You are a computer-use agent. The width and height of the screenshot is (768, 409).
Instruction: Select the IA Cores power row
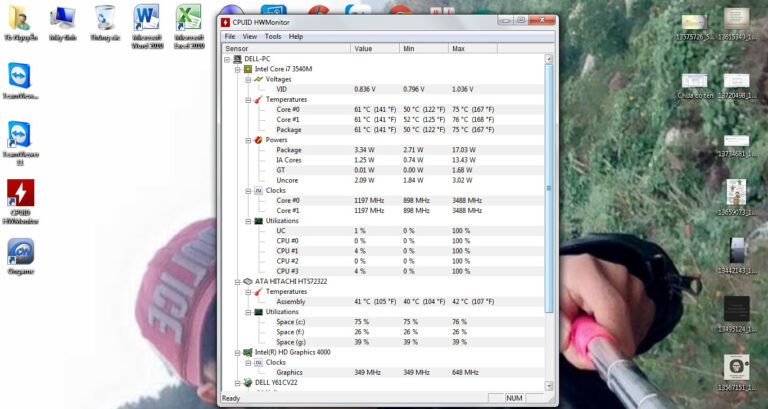(383, 160)
